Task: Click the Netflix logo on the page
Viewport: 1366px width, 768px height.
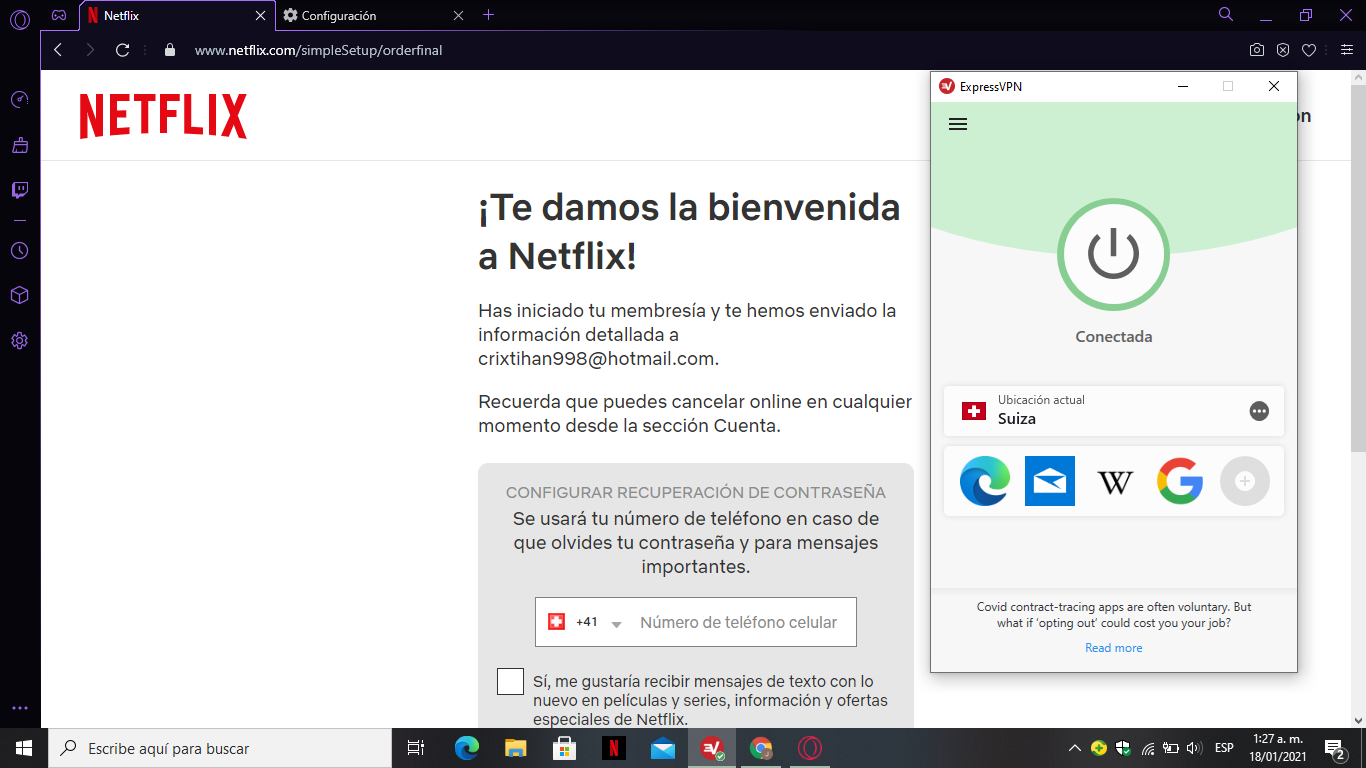Action: coord(163,116)
